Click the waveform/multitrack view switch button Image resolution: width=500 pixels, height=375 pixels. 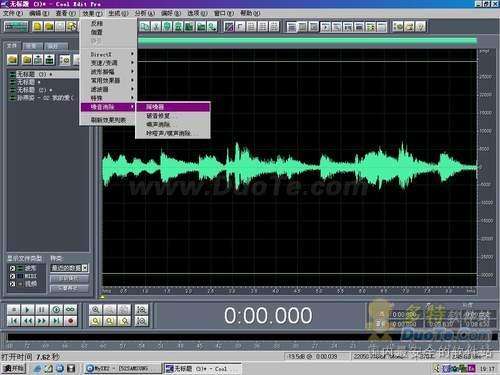click(16, 26)
